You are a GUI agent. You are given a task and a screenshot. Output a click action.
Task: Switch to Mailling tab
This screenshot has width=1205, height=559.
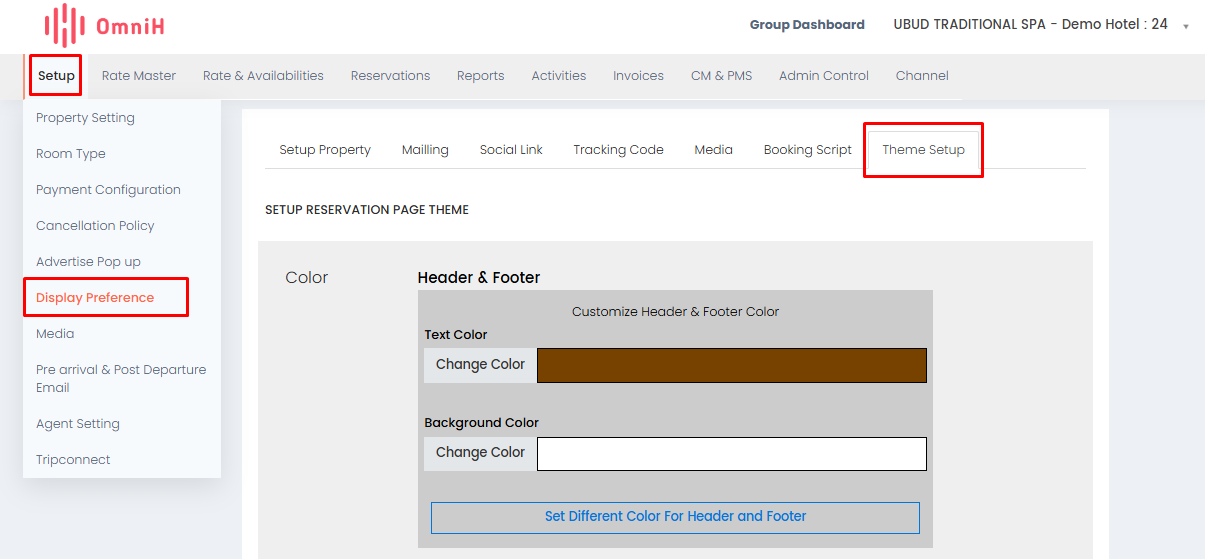click(x=425, y=150)
